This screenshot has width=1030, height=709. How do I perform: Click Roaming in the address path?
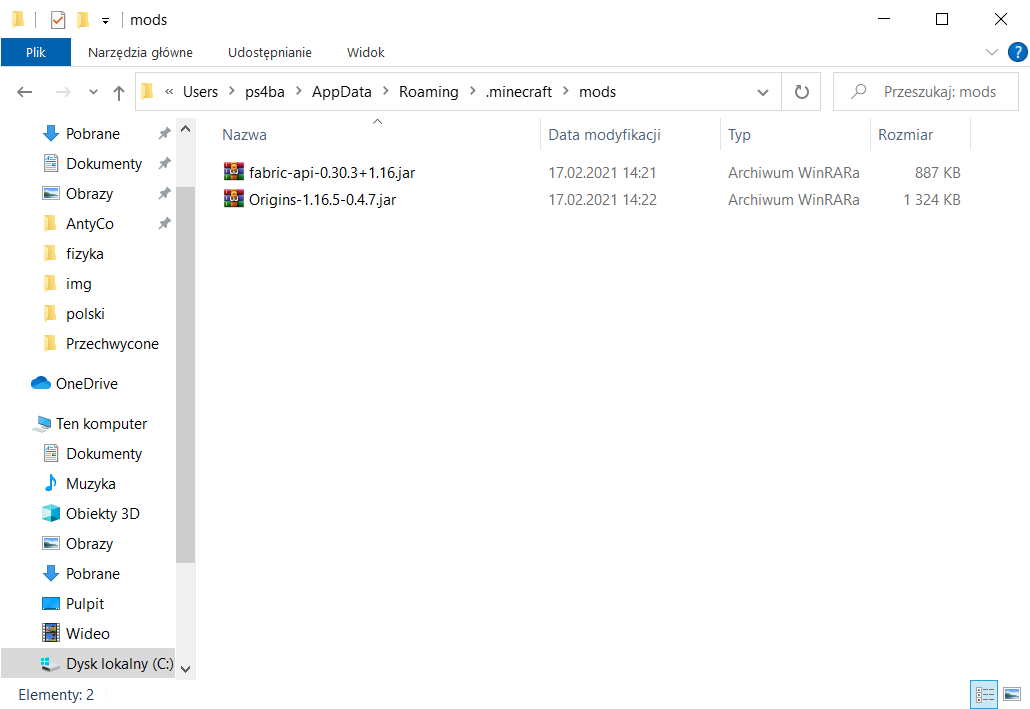click(x=428, y=91)
